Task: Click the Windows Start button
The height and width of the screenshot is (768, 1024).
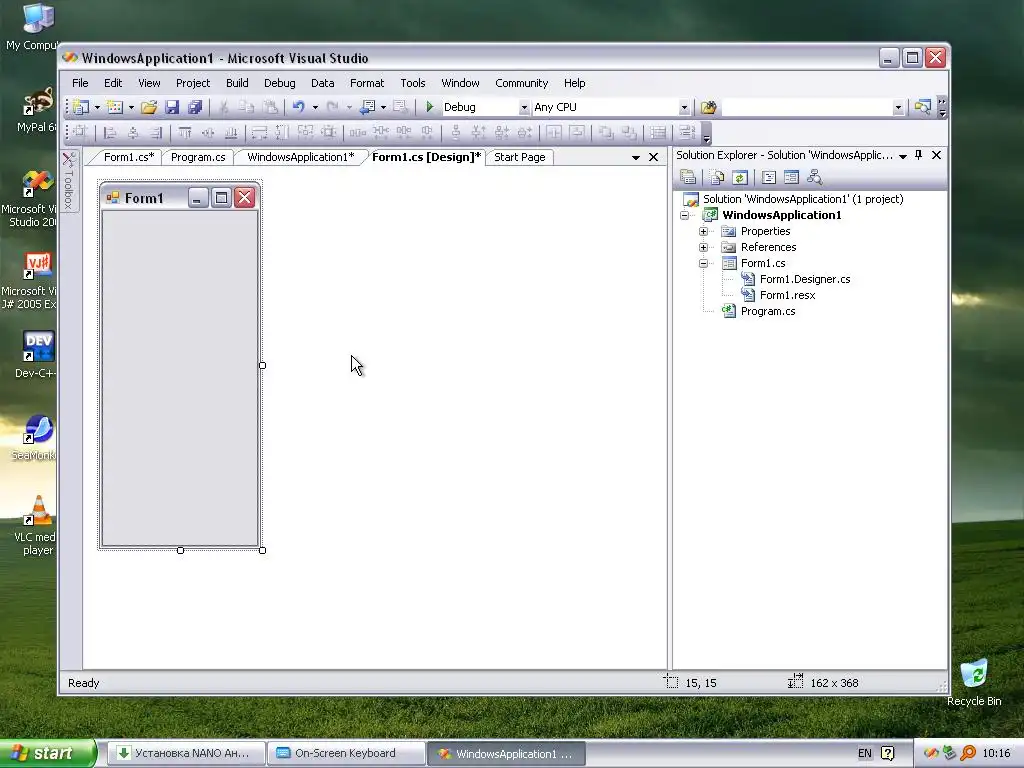Action: pyautogui.click(x=48, y=753)
